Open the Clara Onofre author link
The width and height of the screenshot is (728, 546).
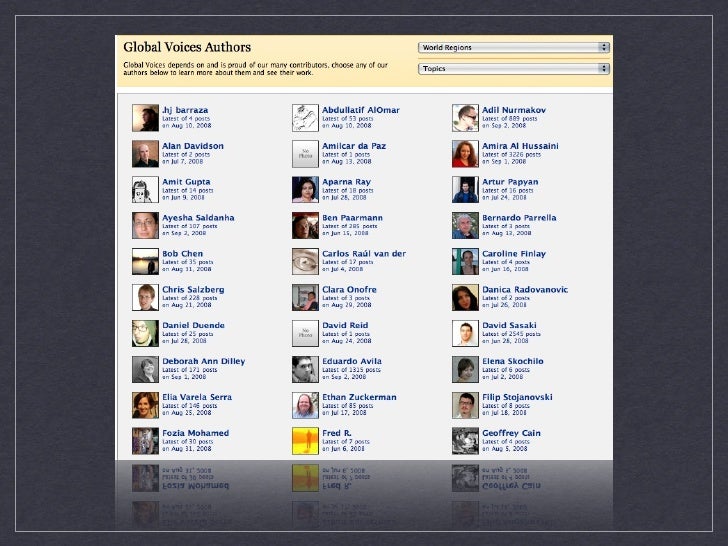349,289
